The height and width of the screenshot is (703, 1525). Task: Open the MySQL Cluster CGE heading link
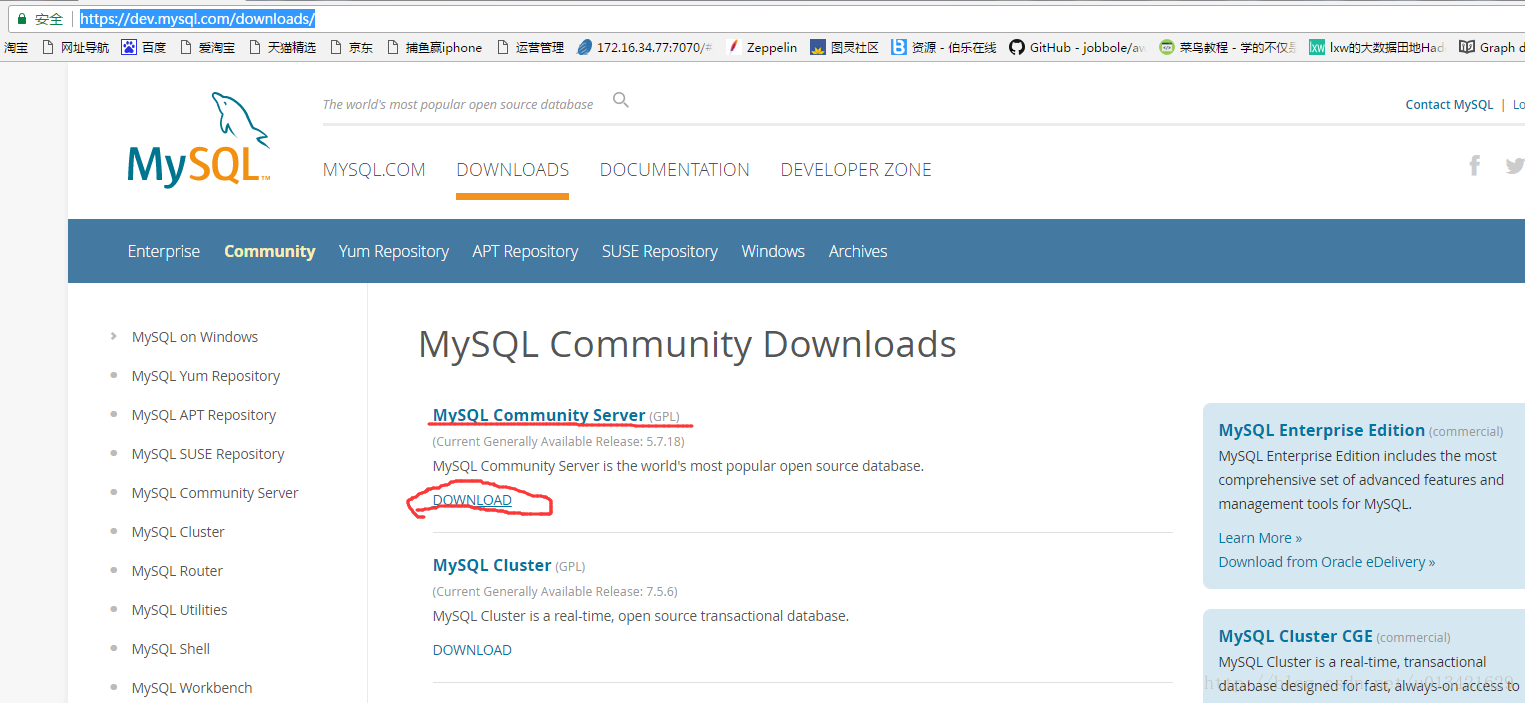[1296, 636]
